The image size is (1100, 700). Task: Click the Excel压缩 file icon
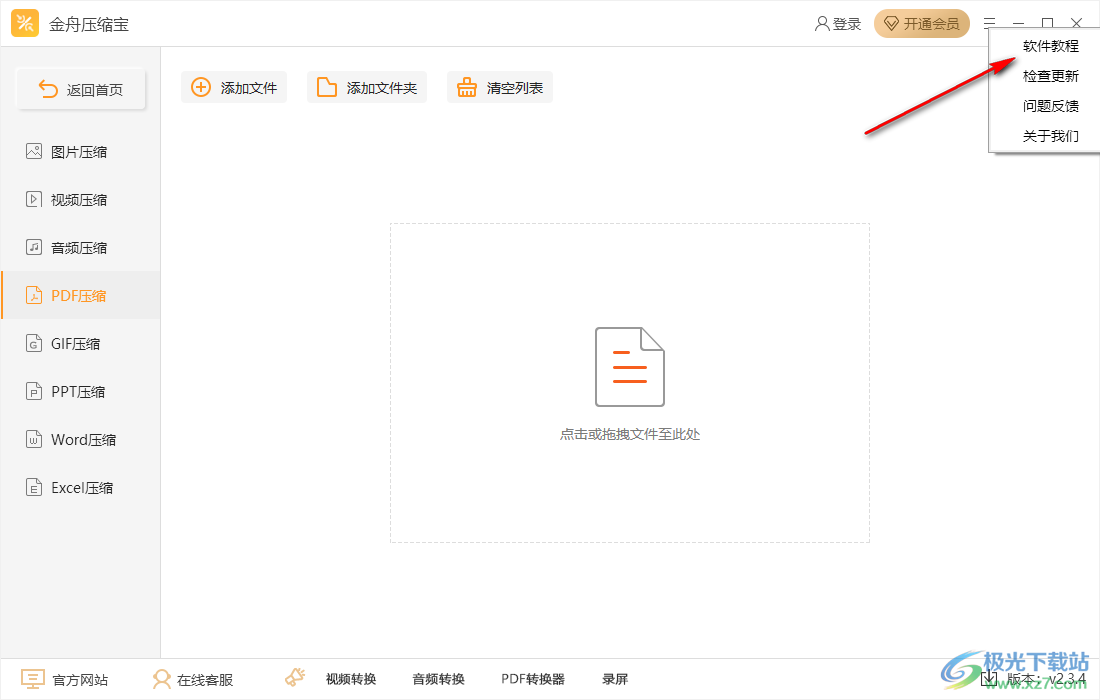(x=34, y=487)
